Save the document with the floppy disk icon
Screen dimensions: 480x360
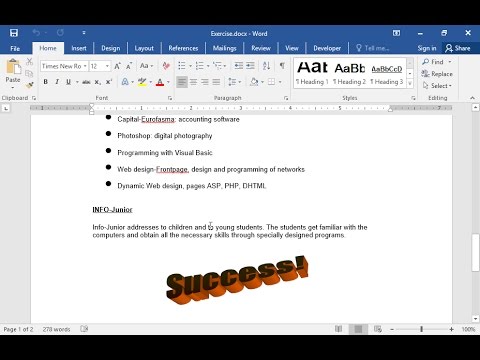tap(14, 33)
